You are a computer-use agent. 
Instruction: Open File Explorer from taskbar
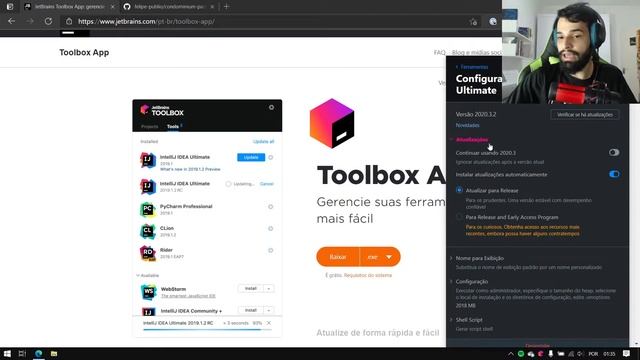pos(54,354)
